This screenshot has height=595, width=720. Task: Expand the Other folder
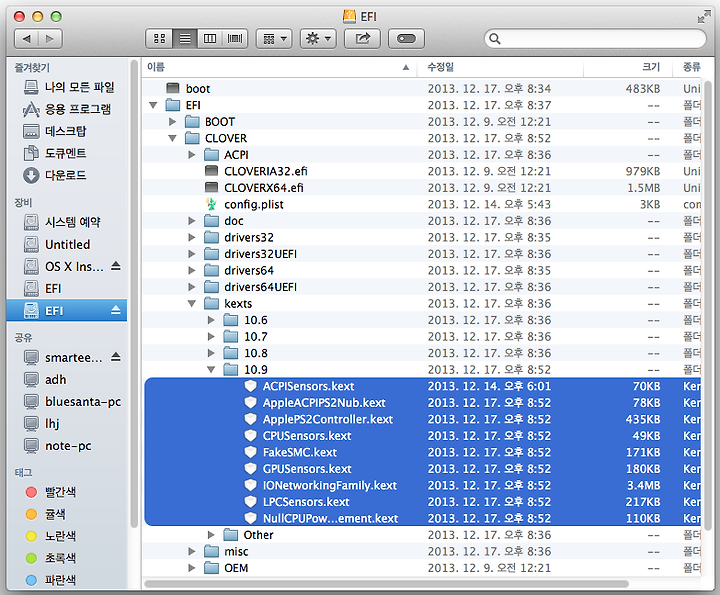(211, 535)
